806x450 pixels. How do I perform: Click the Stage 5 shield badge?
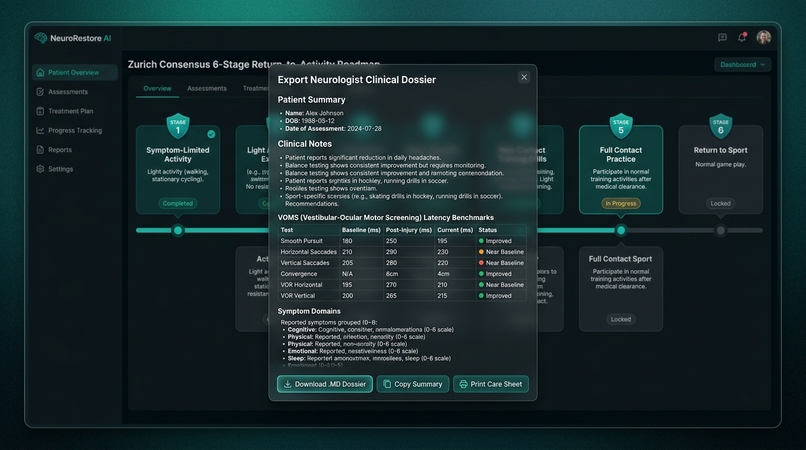click(621, 126)
